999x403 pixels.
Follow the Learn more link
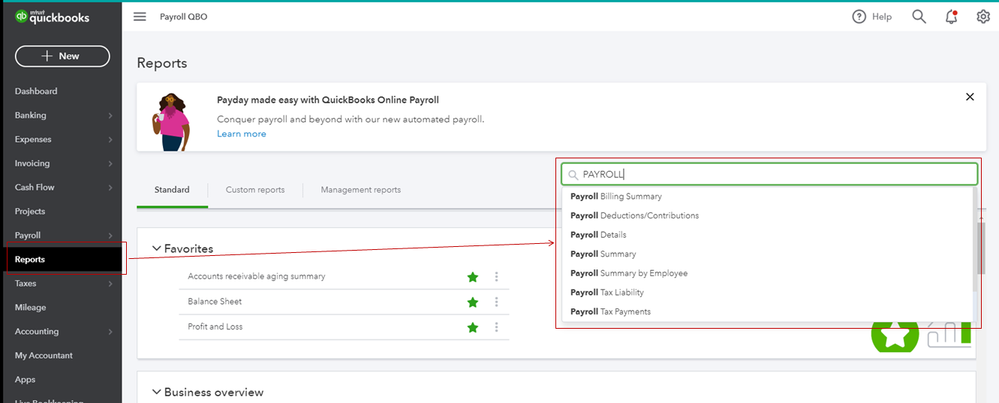(x=241, y=134)
